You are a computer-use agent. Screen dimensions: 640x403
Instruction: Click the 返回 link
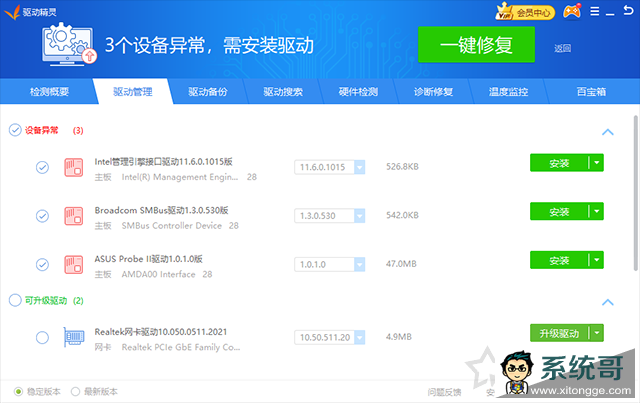562,49
